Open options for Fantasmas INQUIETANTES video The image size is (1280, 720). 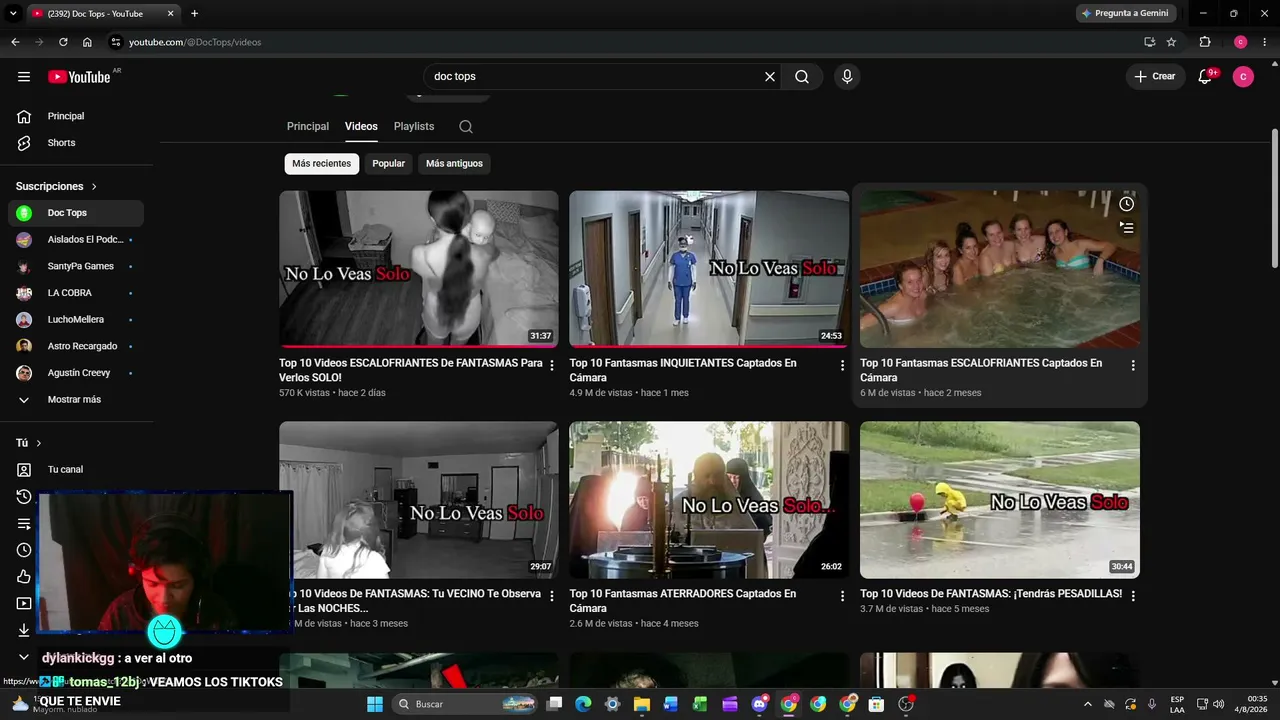pos(842,366)
